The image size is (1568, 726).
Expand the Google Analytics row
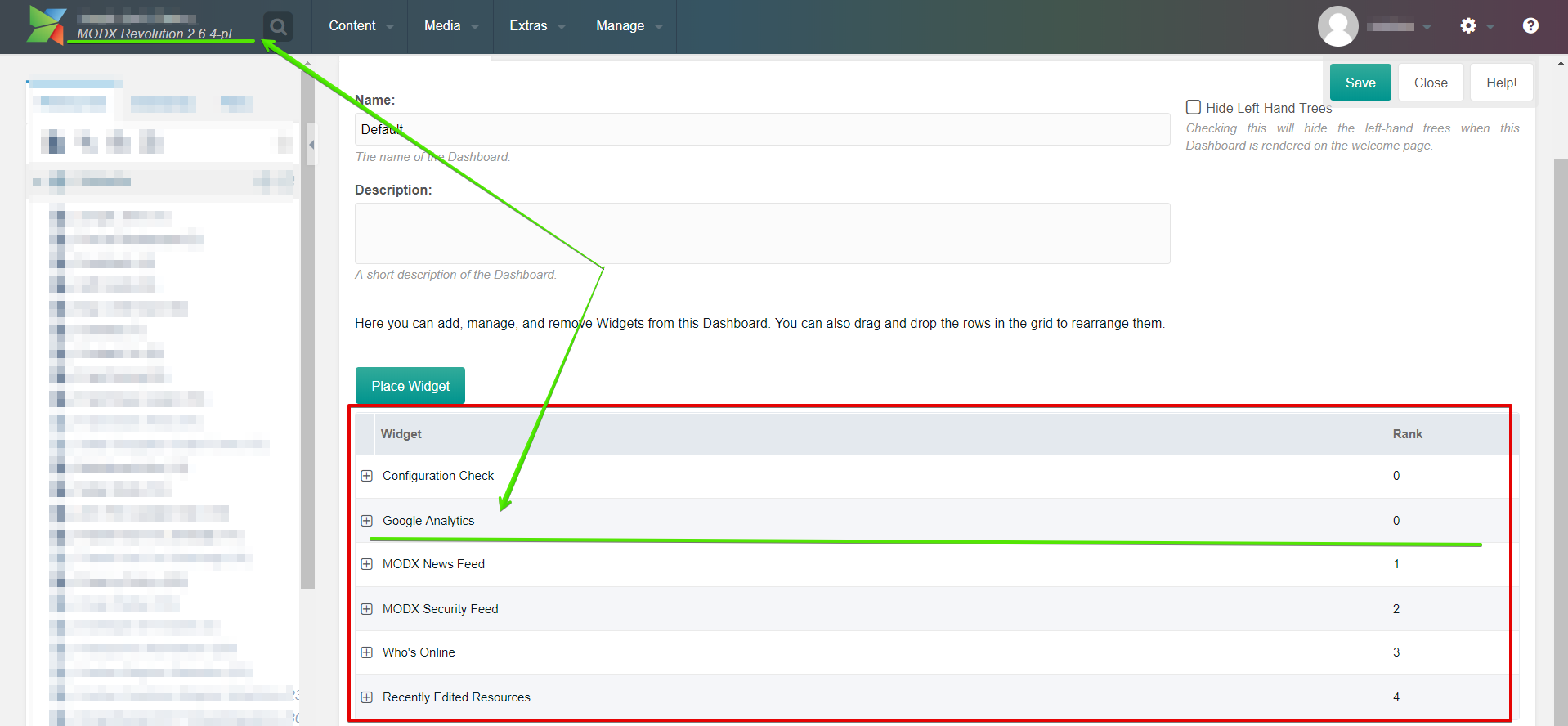point(366,521)
